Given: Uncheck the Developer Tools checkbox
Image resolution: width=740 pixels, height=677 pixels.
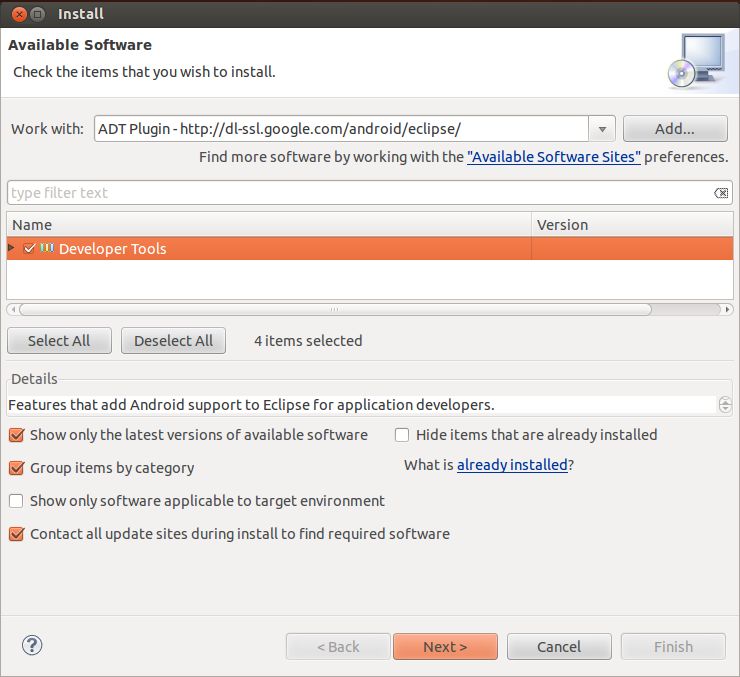Looking at the screenshot, I should pos(30,248).
